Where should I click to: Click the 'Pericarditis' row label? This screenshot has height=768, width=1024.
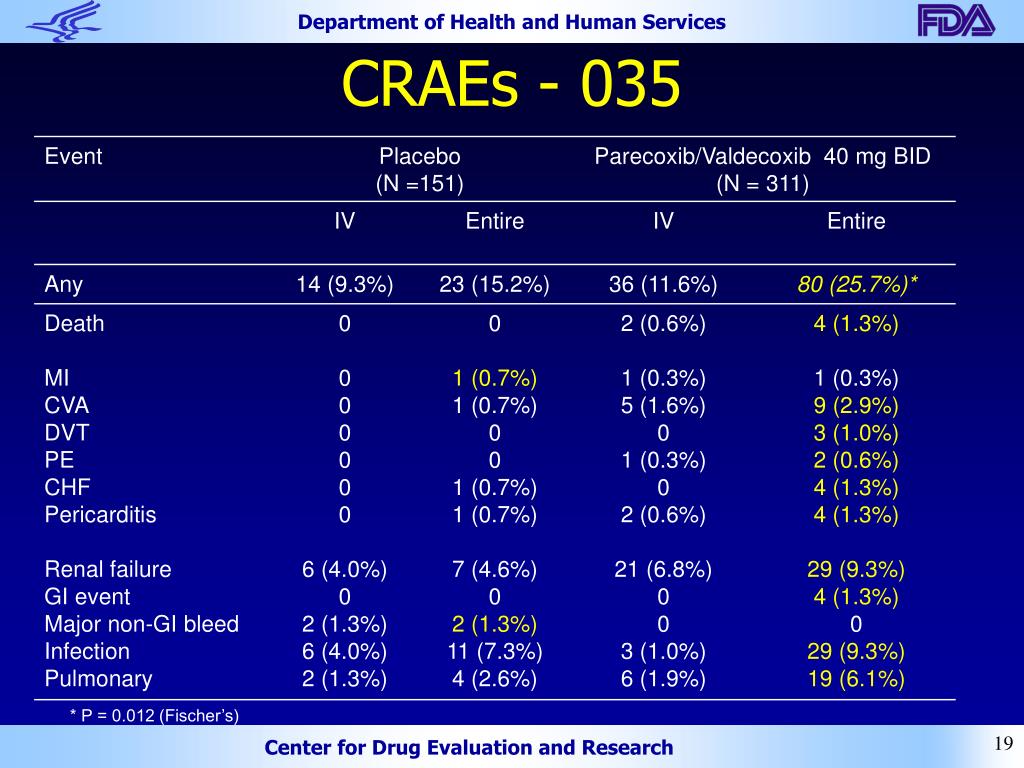[101, 515]
